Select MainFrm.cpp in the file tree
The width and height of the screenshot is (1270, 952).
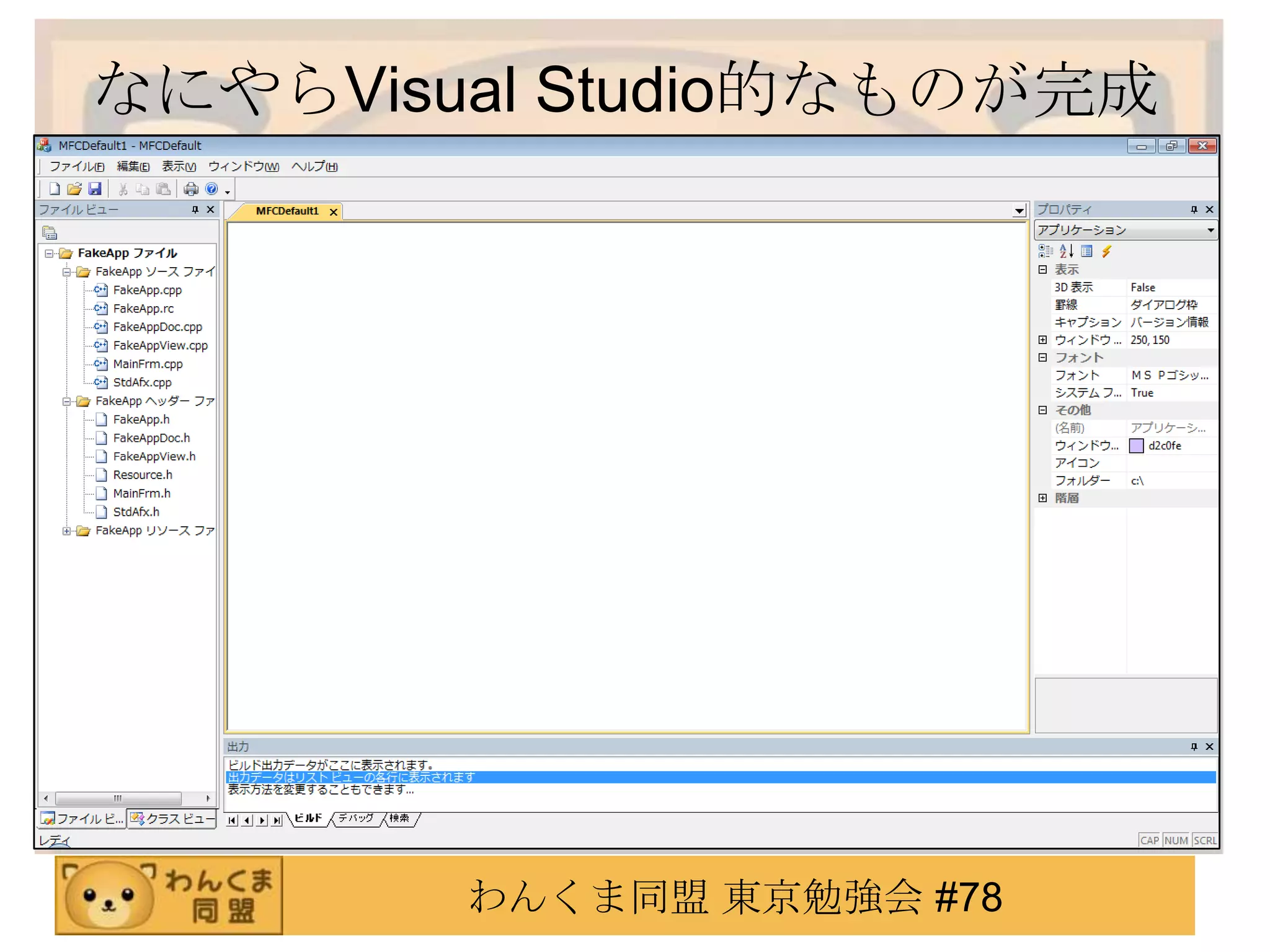point(148,364)
